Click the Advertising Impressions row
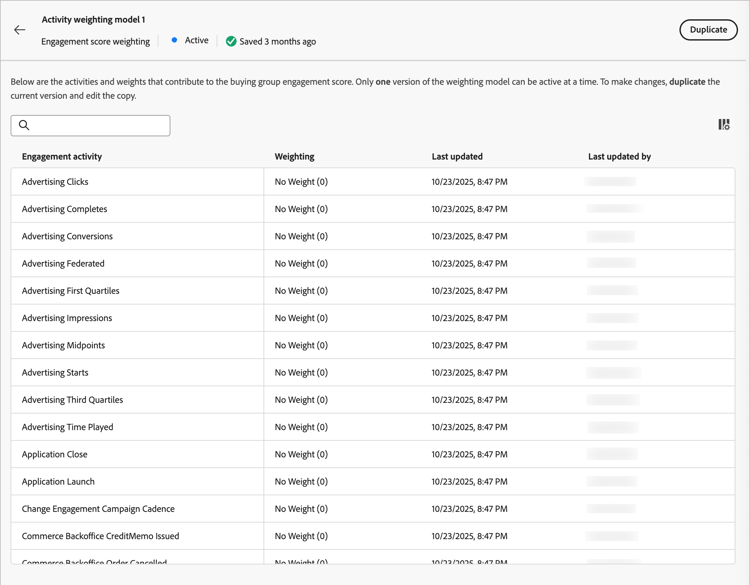The image size is (750, 585). click(67, 318)
